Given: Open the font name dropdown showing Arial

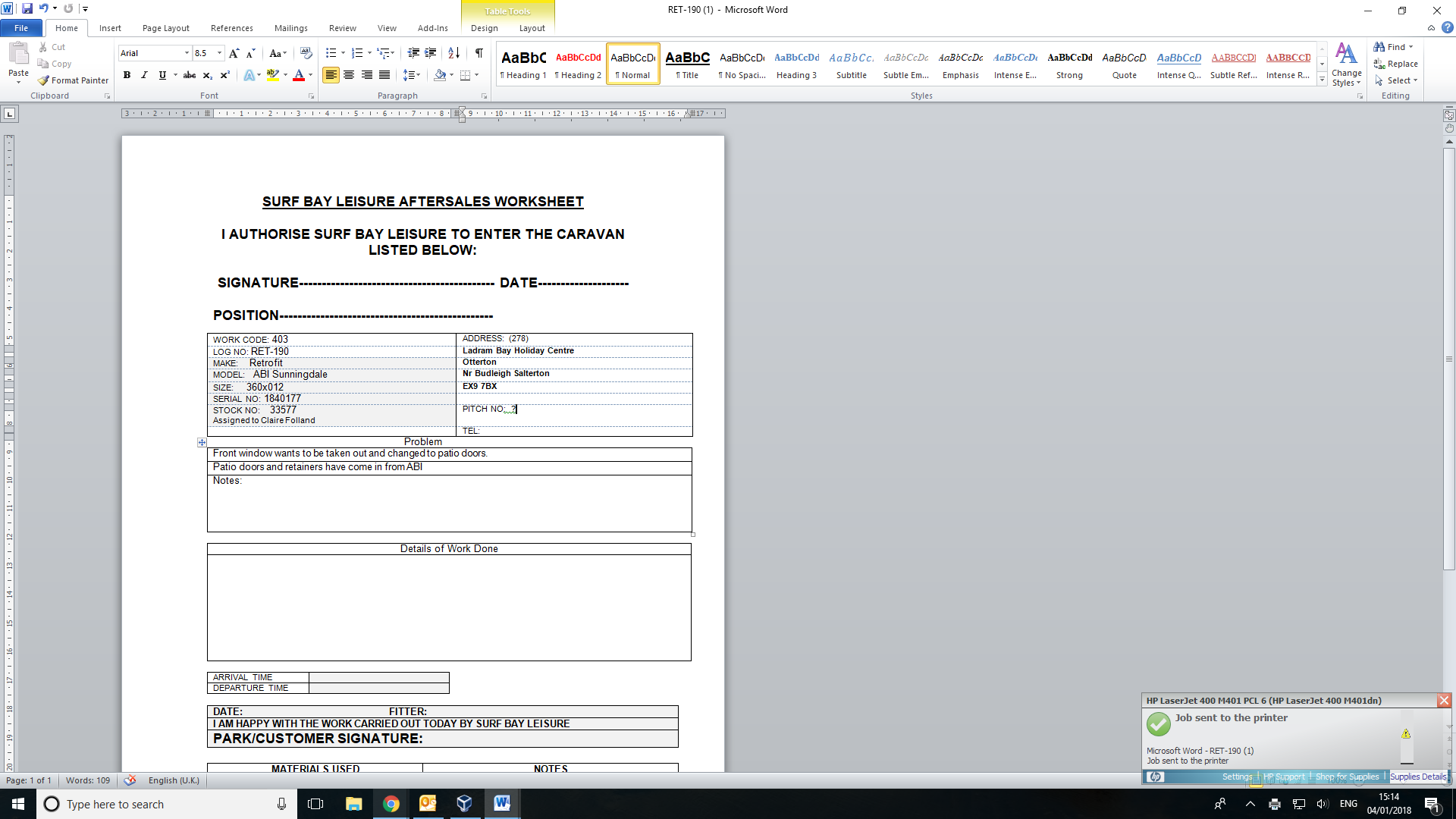Looking at the screenshot, I should pos(187,53).
